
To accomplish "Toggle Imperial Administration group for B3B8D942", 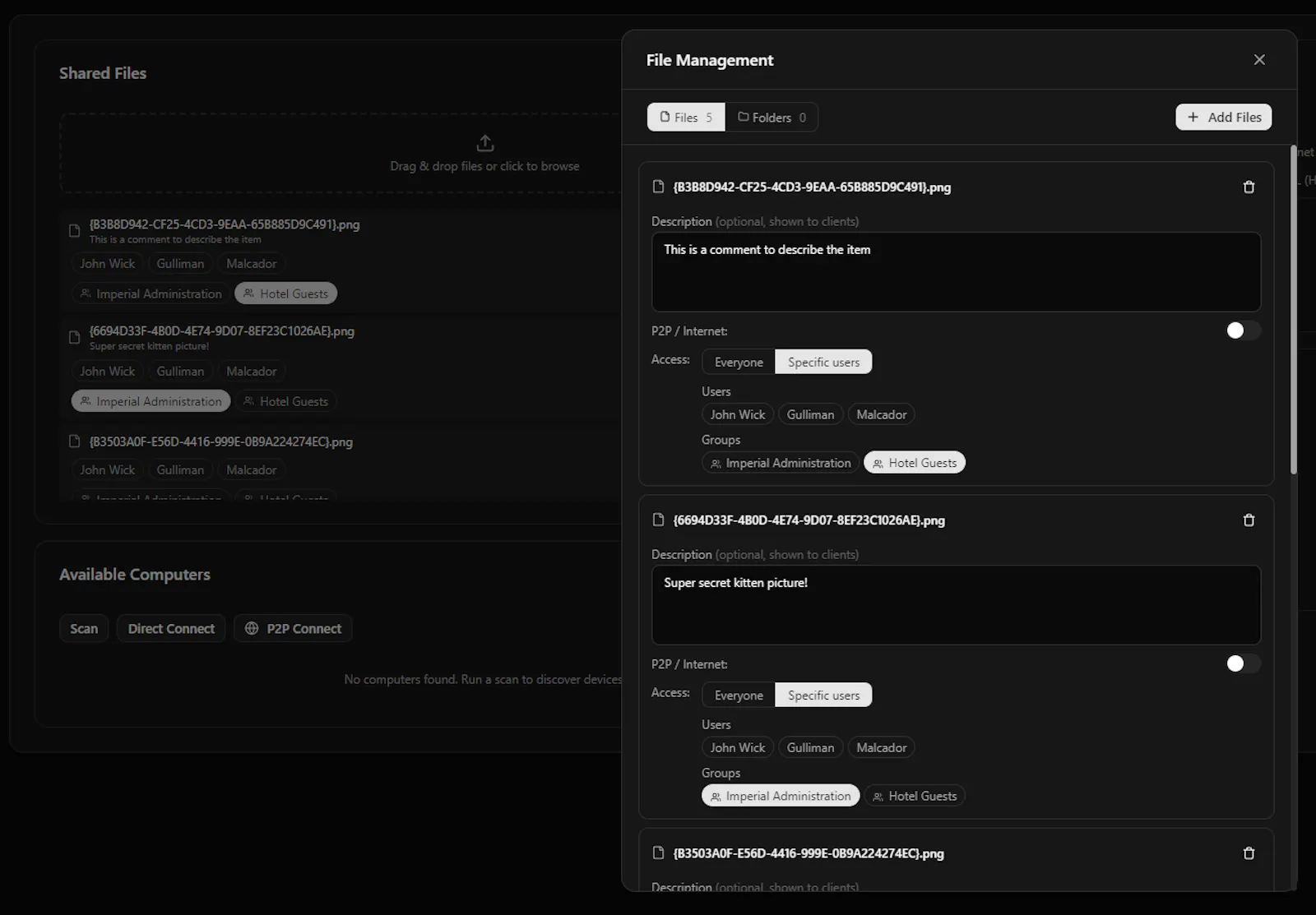I will pyautogui.click(x=780, y=463).
